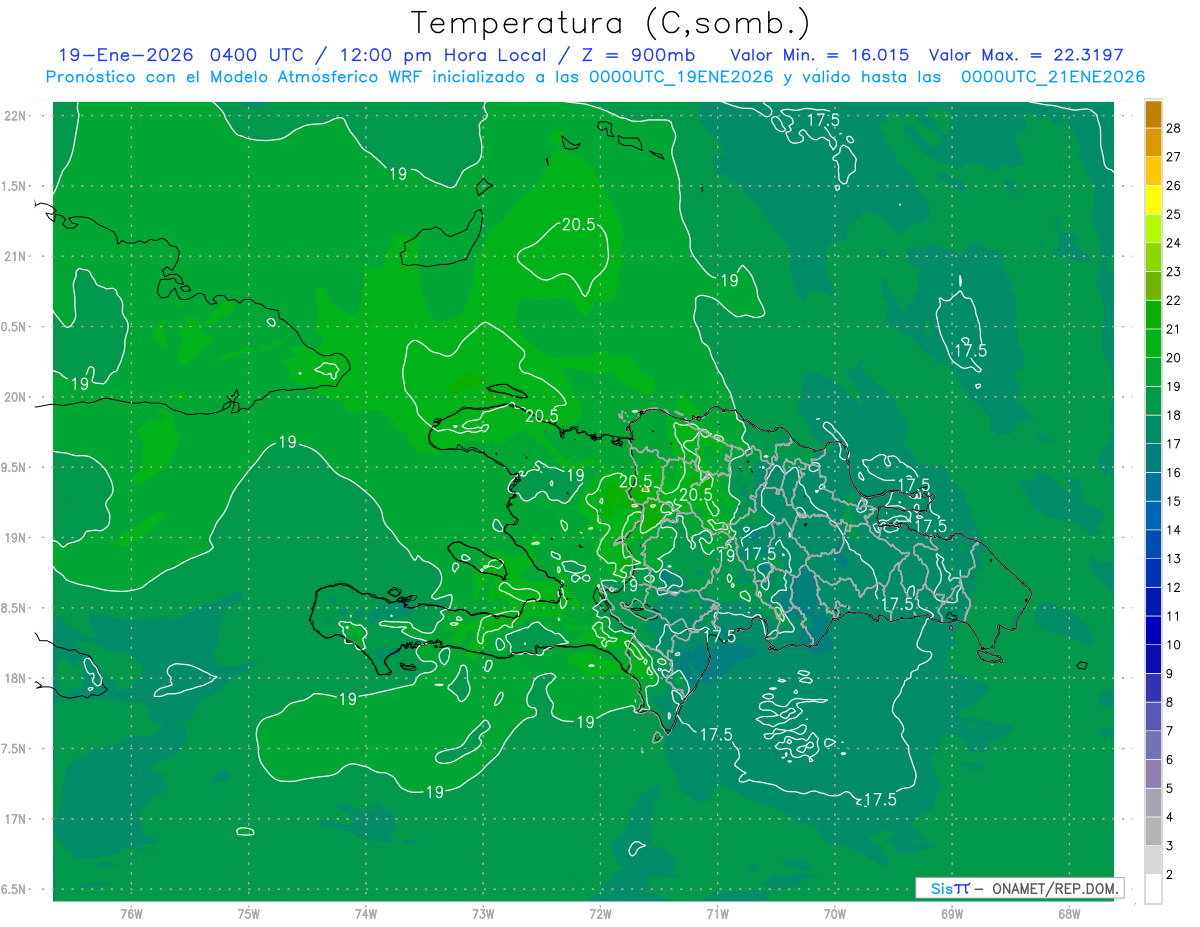Click the '73W' longitude axis label
The height and width of the screenshot is (927, 1200).
tap(483, 914)
